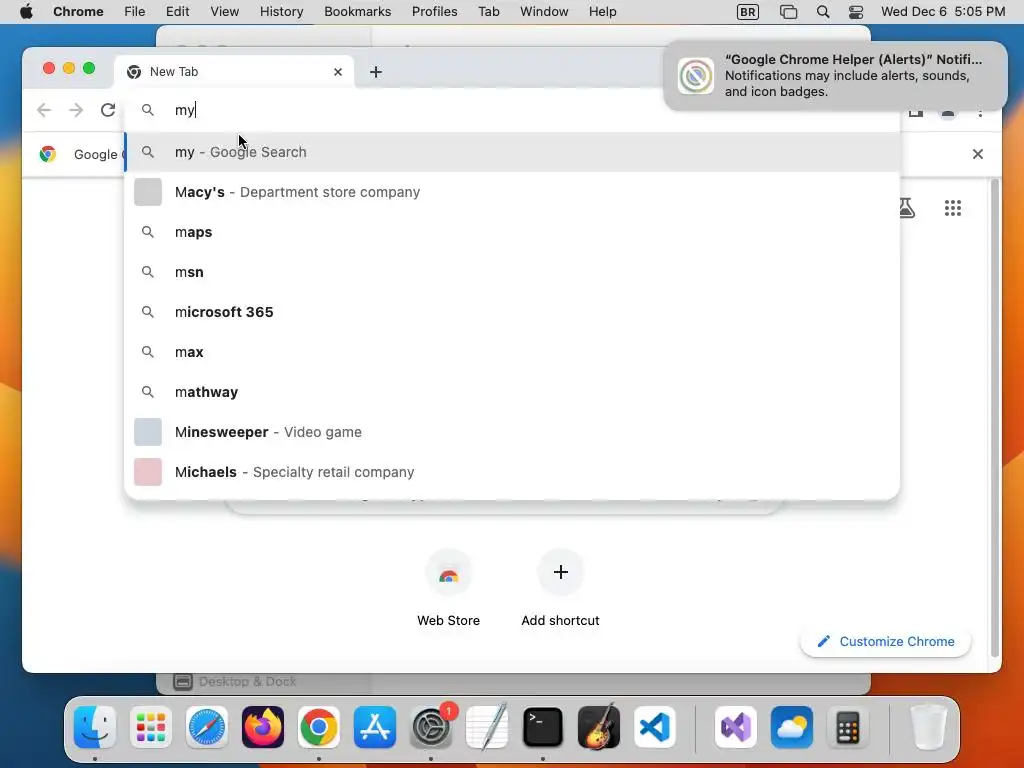
Task: Click the date and time in menu bar
Action: (942, 12)
